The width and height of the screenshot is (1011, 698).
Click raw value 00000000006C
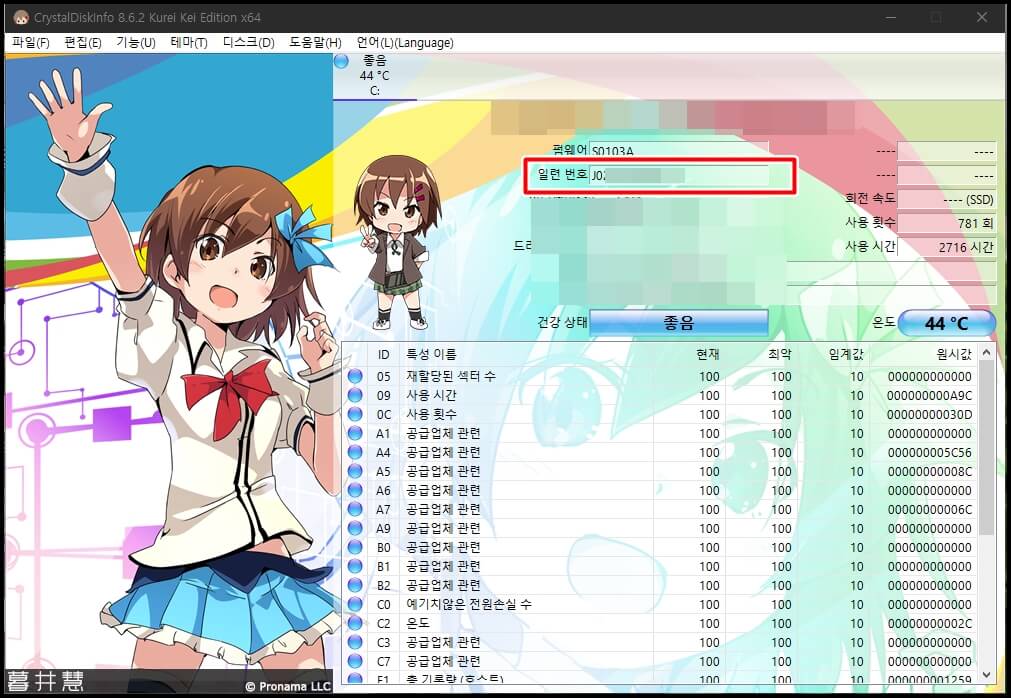click(x=929, y=509)
